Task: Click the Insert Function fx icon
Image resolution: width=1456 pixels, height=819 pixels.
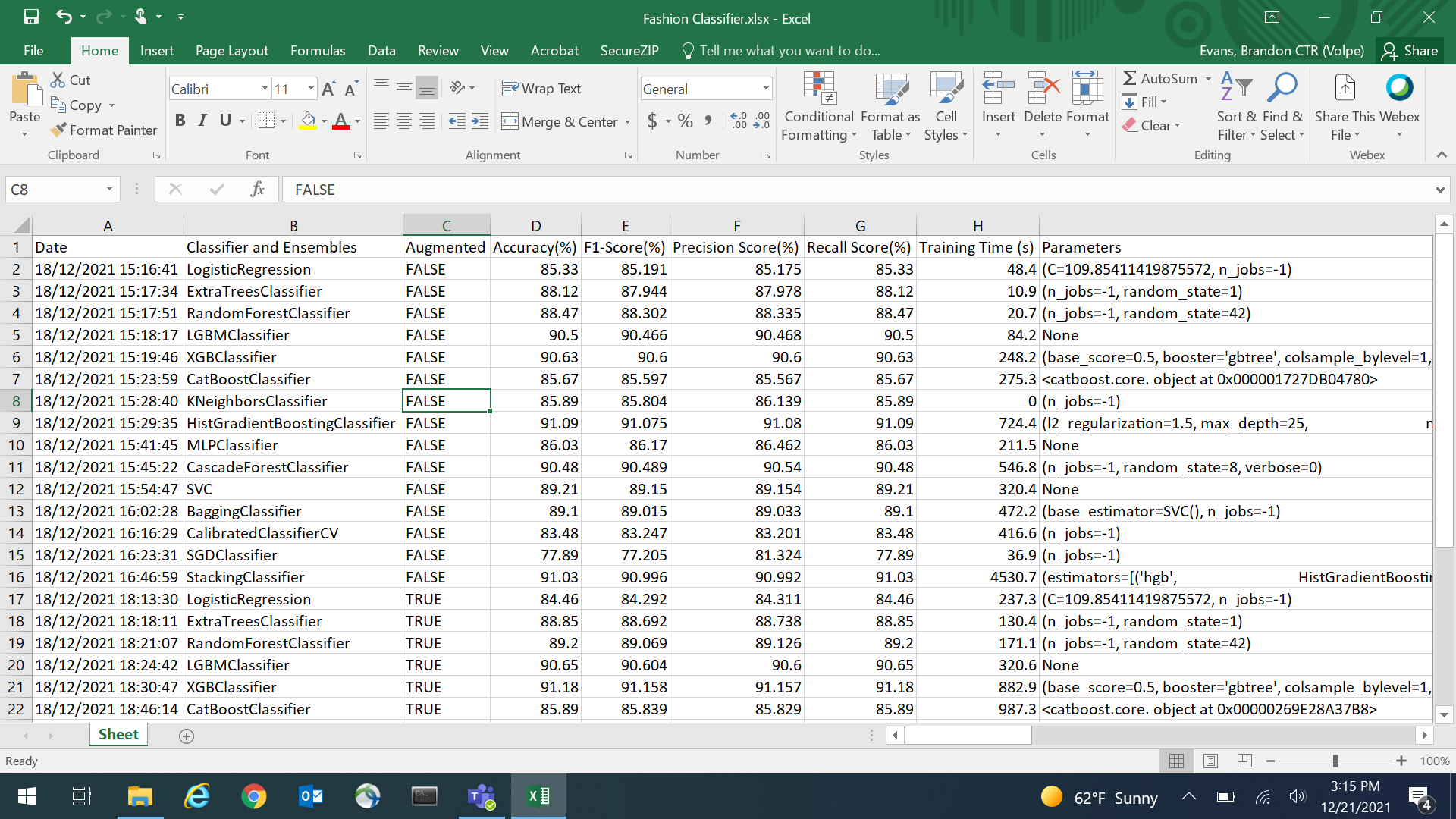Action: tap(257, 190)
